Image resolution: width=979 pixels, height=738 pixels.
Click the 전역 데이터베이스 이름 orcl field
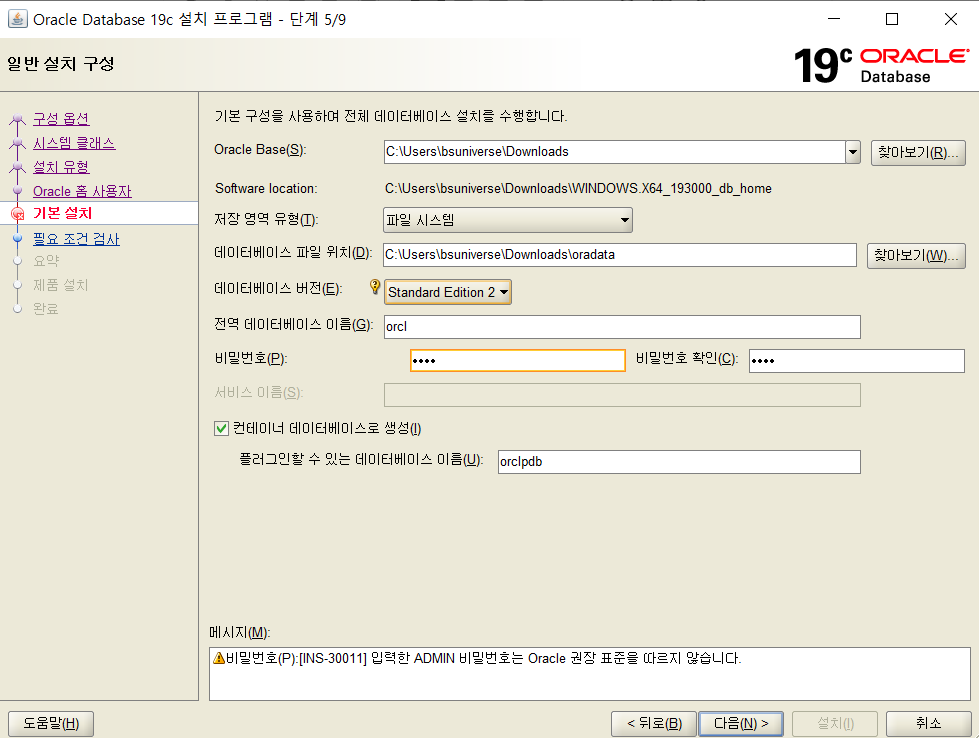(x=622, y=327)
